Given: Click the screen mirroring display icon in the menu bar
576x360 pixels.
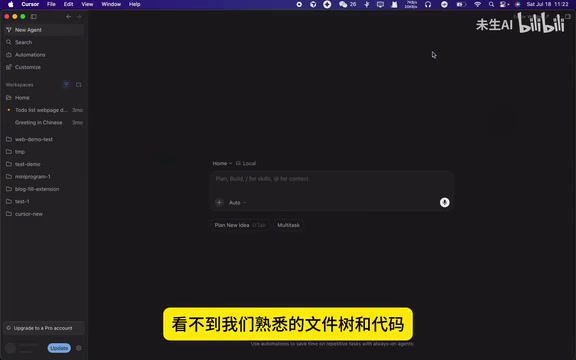Looking at the screenshot, I should tap(380, 4).
